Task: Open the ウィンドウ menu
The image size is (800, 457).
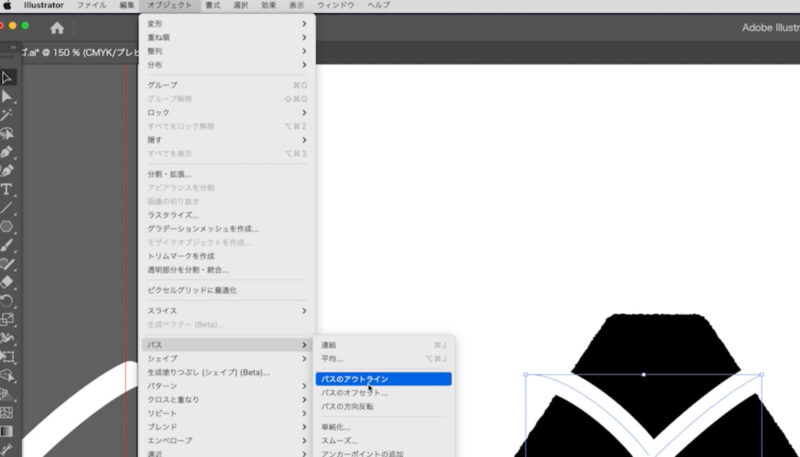Action: coord(336,5)
